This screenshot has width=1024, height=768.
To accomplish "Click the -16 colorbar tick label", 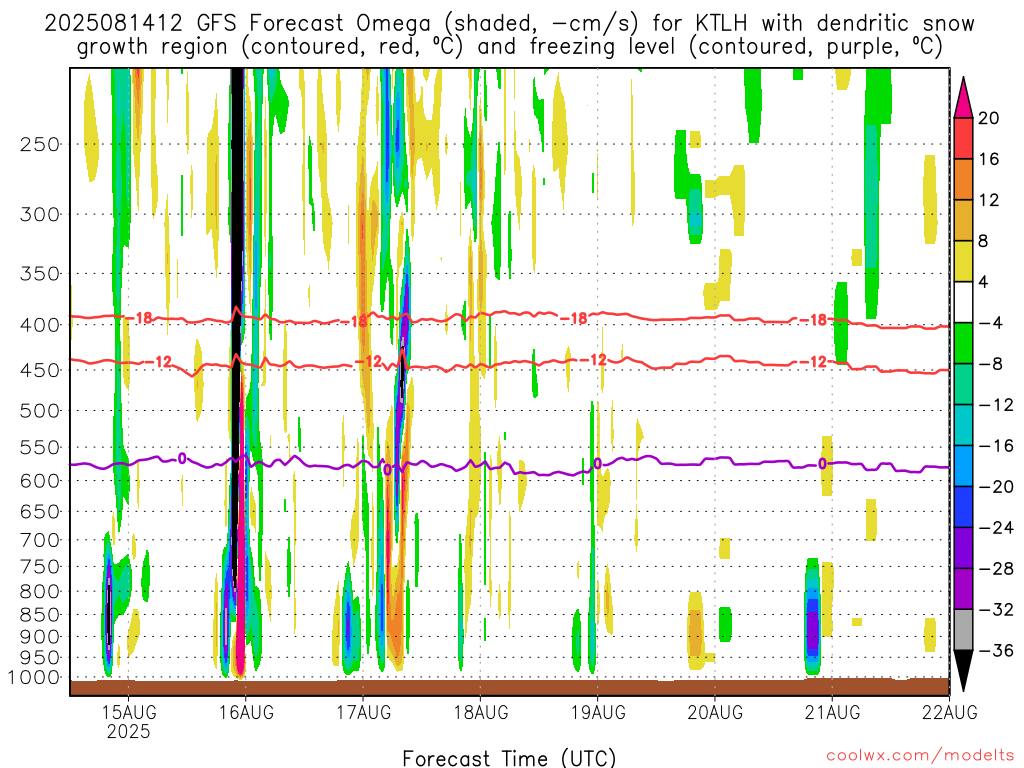I will pos(996,446).
